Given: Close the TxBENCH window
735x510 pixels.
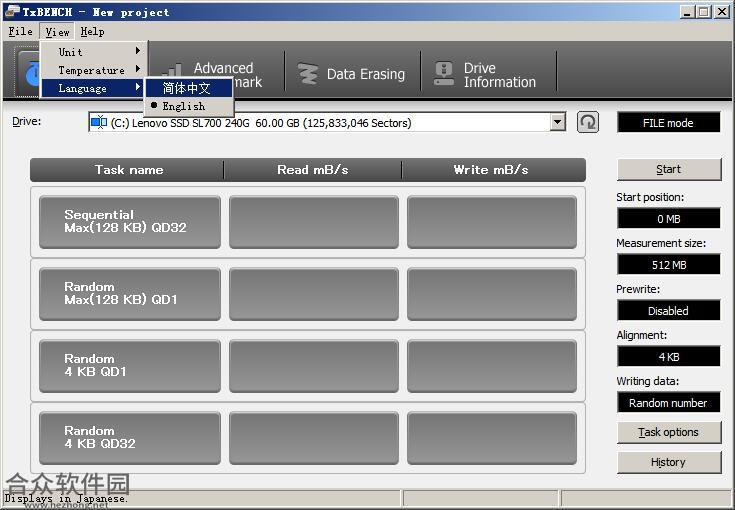Looking at the screenshot, I should click(721, 12).
